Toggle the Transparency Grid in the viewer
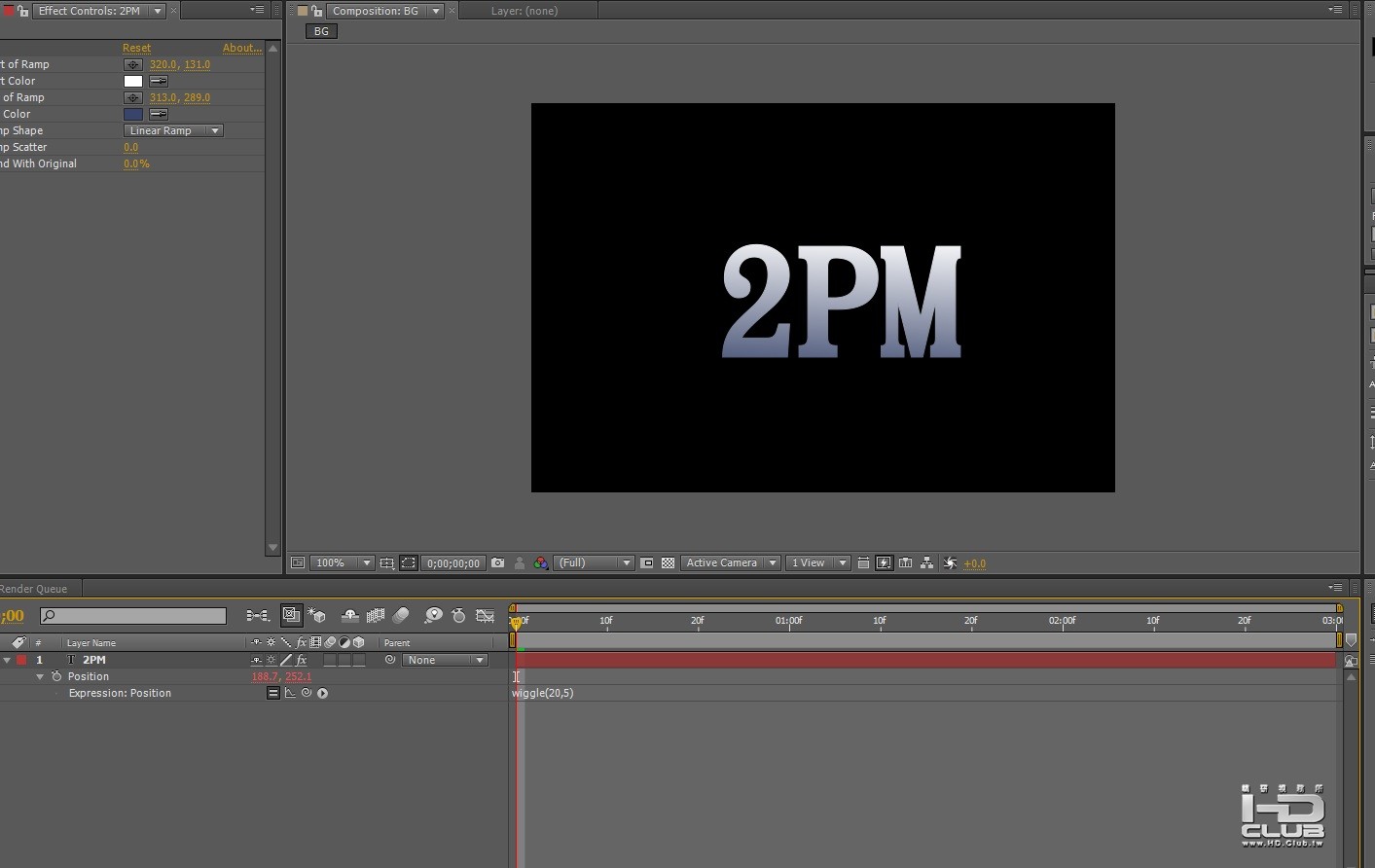The height and width of the screenshot is (868, 1375). click(669, 563)
